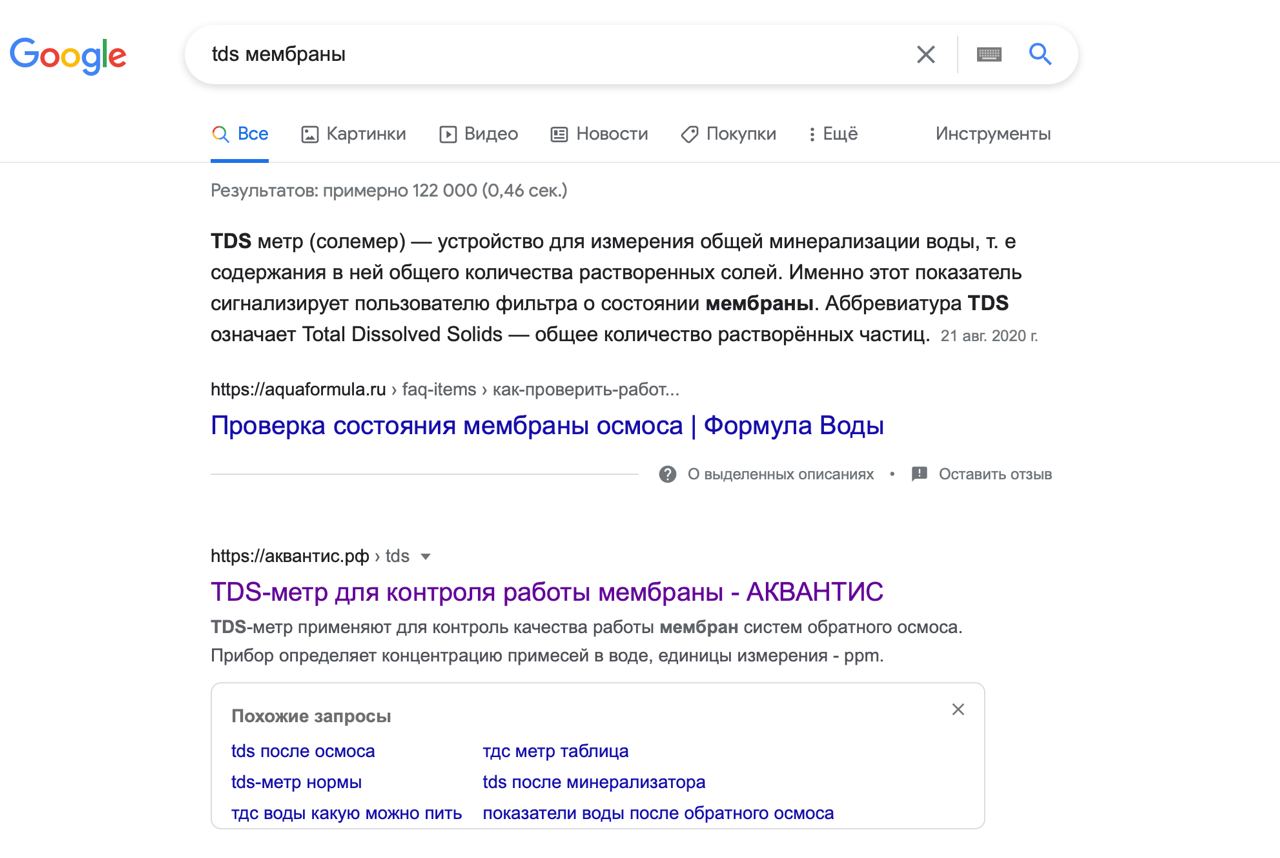Select the Все tab
This screenshot has width=1280, height=858.
click(x=240, y=134)
